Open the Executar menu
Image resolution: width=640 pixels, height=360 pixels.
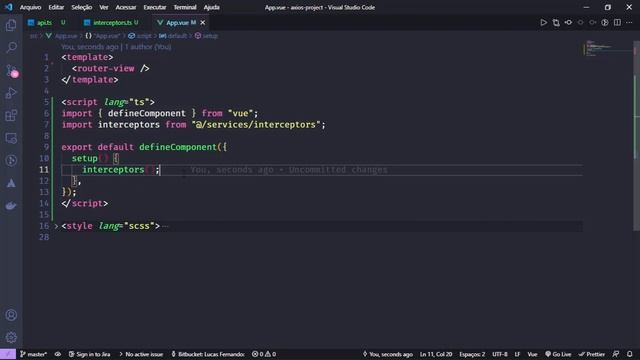pyautogui.click(x=155, y=7)
